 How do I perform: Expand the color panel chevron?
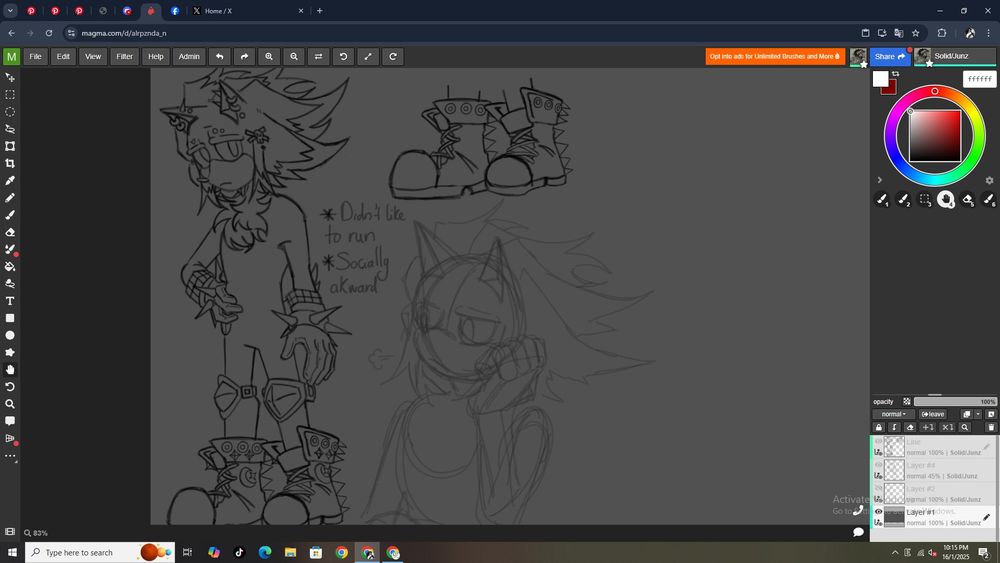[879, 180]
